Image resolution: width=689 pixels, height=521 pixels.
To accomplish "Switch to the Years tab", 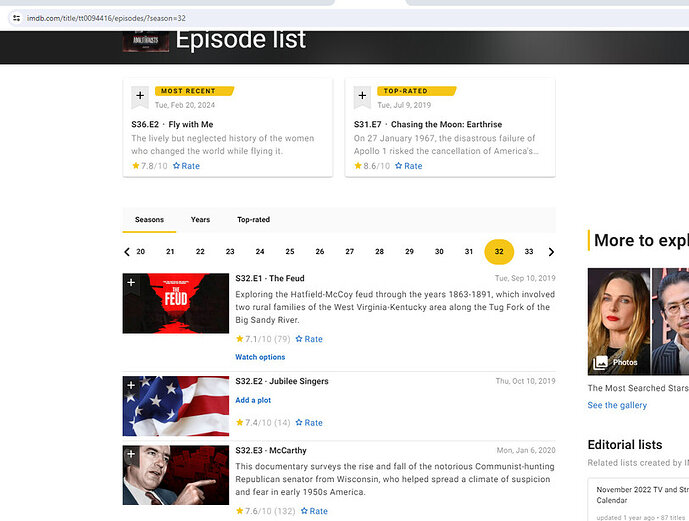I will [200, 219].
